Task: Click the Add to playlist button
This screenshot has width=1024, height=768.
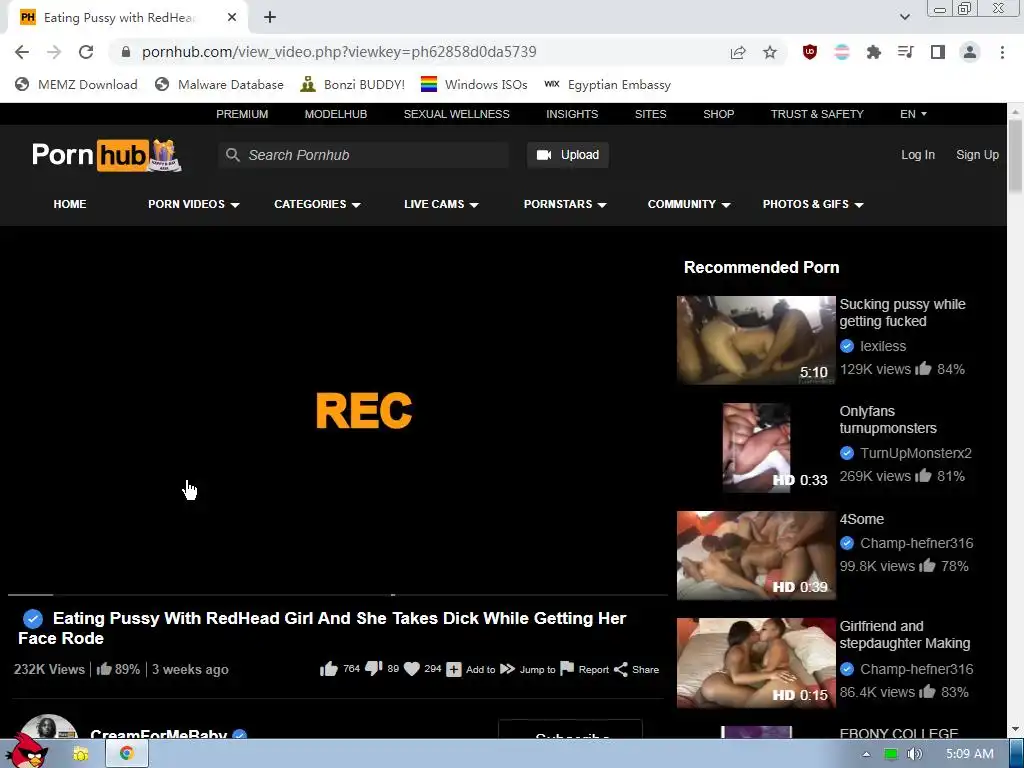Action: [x=471, y=669]
